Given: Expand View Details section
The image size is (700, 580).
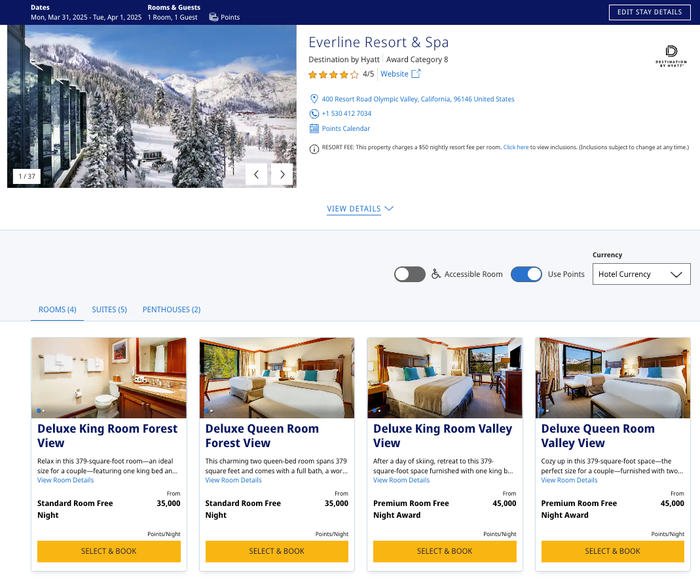Looking at the screenshot, I should [x=360, y=209].
